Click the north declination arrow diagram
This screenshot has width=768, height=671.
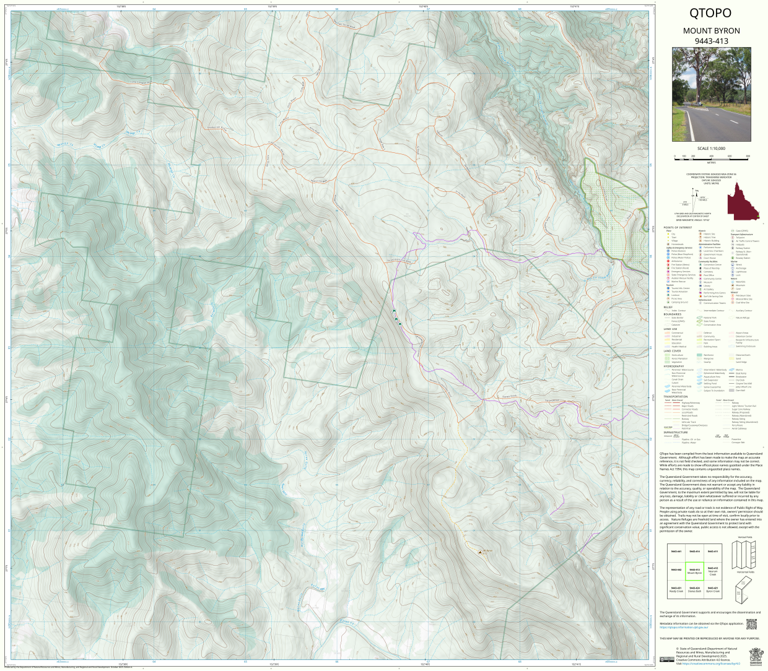coord(696,200)
